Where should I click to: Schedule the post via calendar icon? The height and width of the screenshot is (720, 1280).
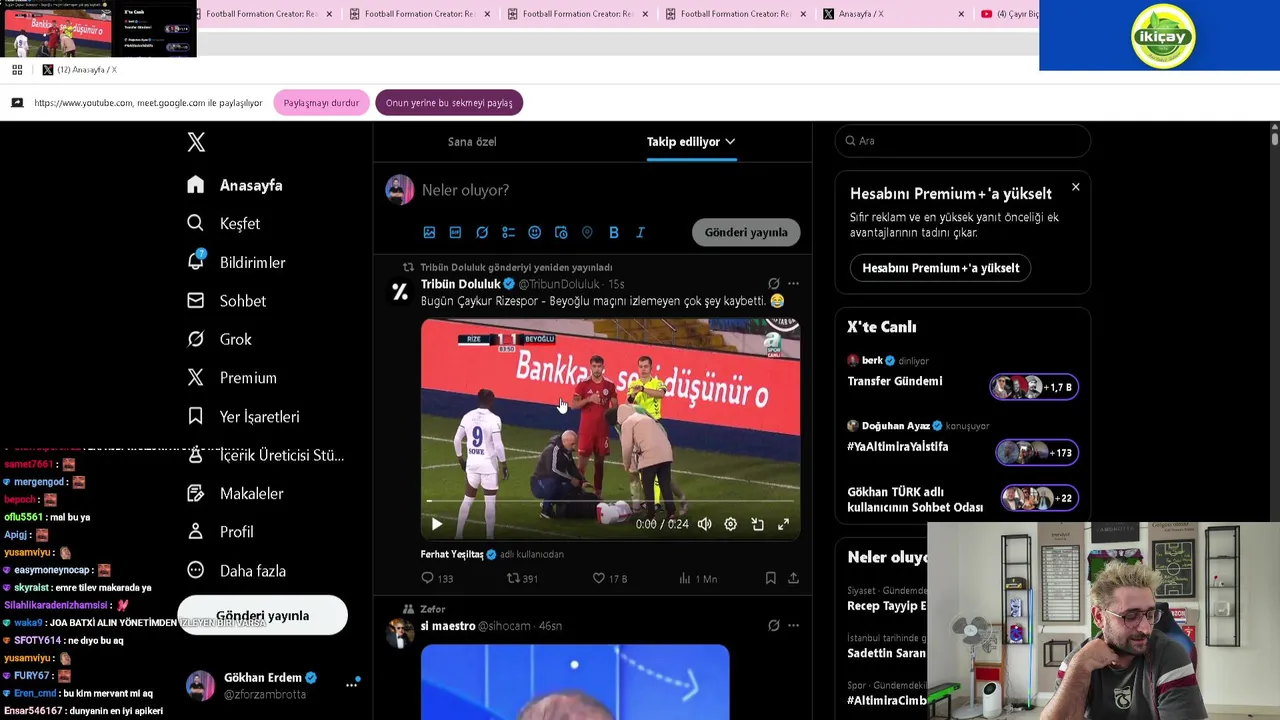(561, 232)
